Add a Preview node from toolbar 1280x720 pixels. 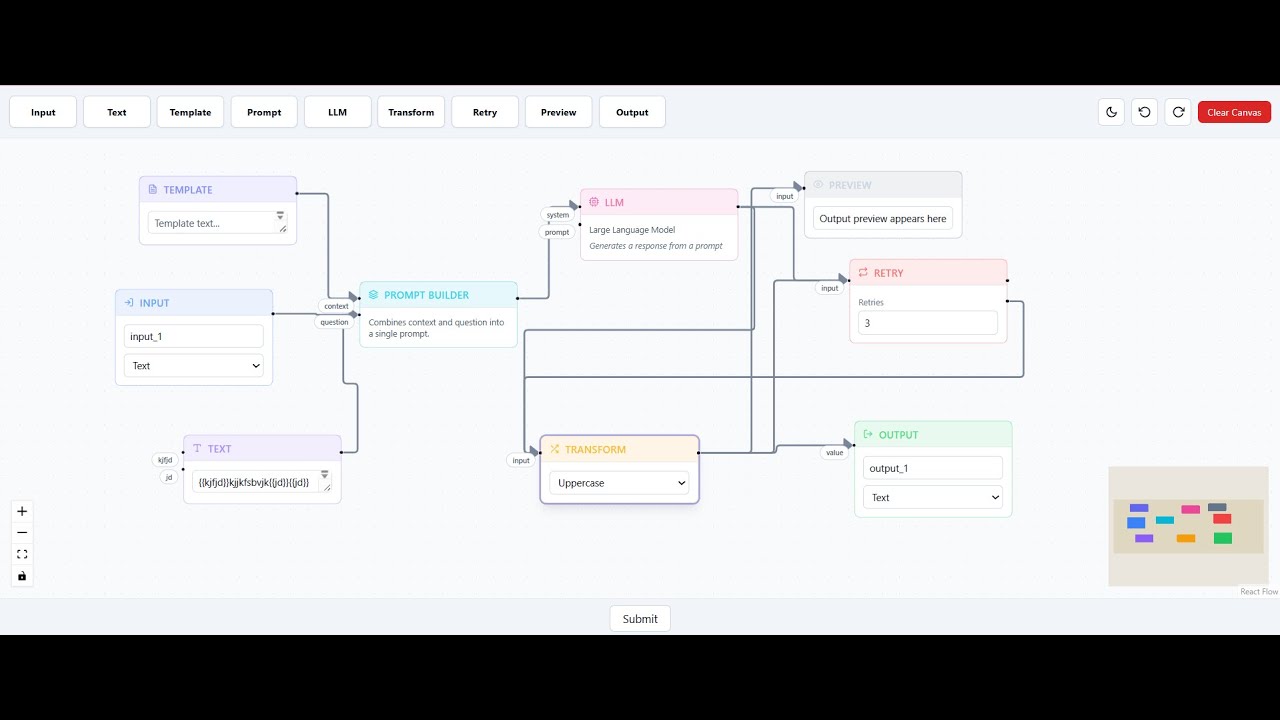(x=559, y=112)
